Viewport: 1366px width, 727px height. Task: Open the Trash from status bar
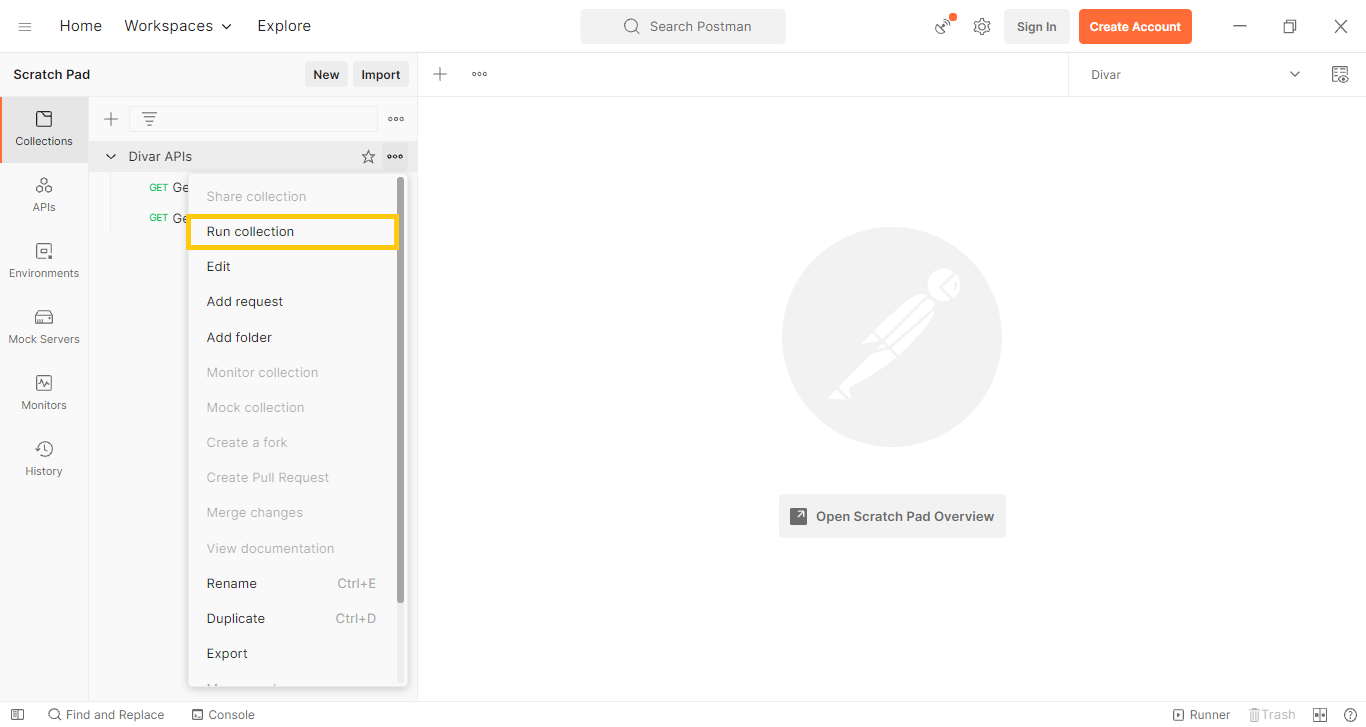[1272, 715]
